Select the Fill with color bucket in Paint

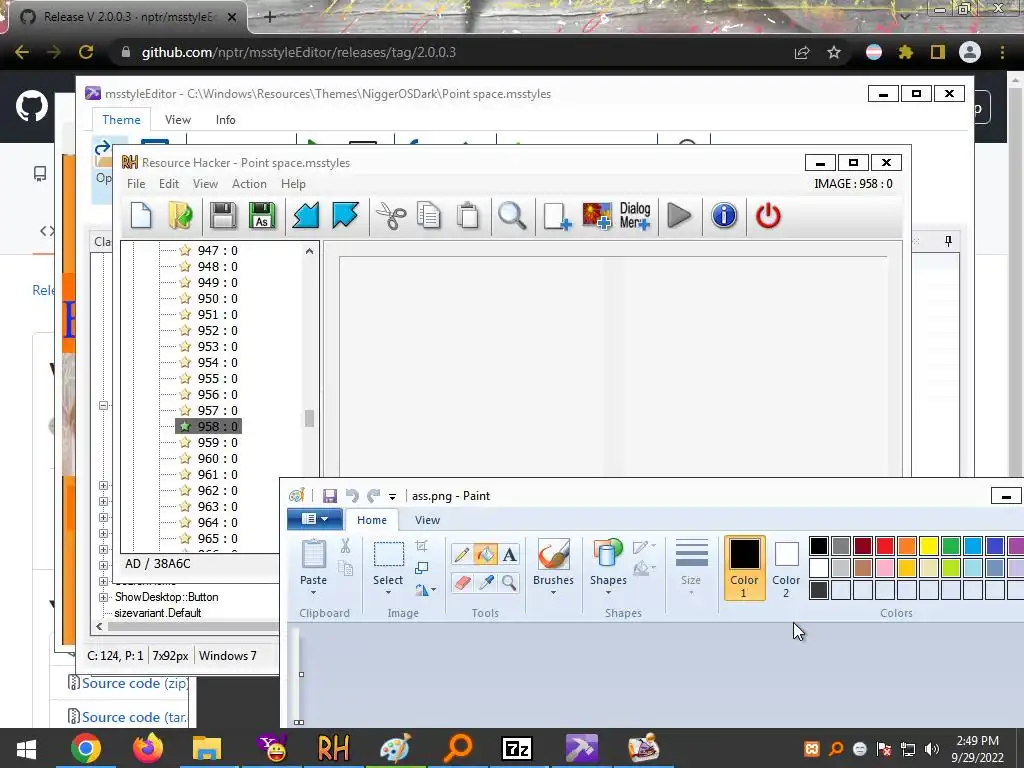(x=486, y=554)
